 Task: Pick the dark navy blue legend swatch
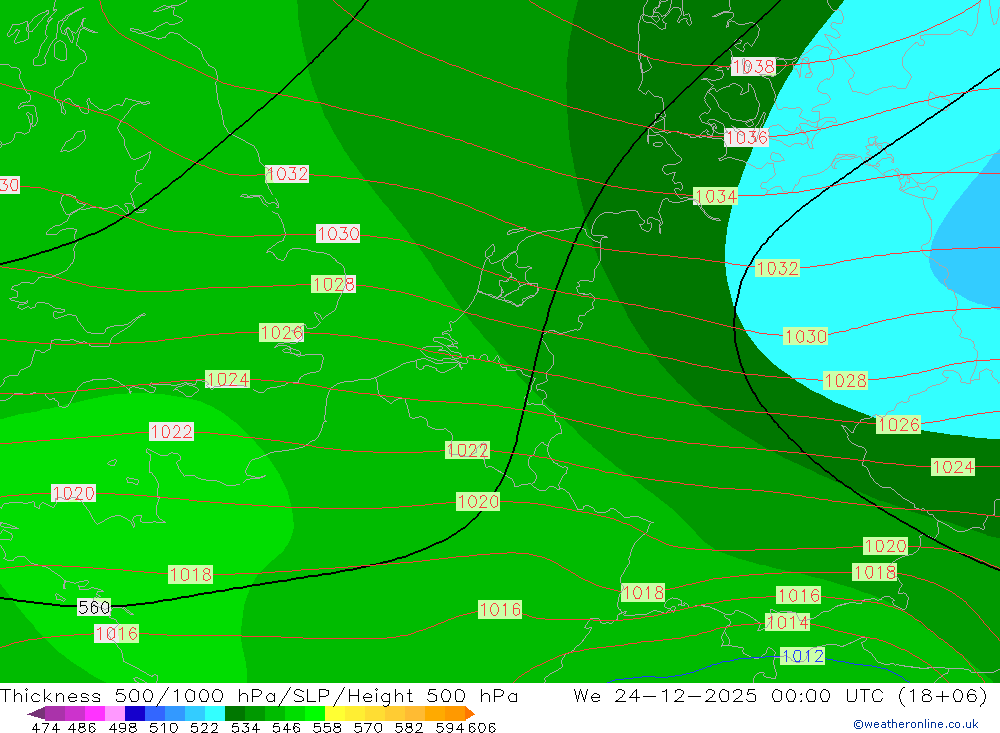click(x=135, y=713)
